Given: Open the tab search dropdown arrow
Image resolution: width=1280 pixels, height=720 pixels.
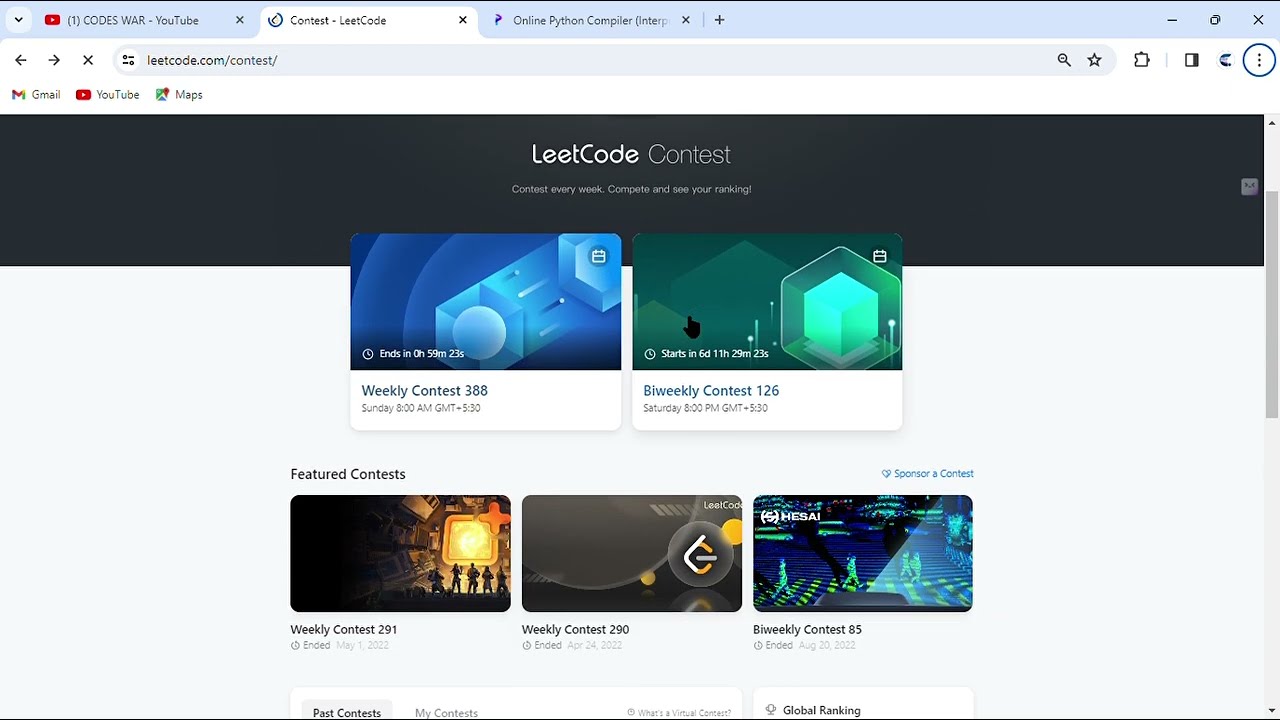Looking at the screenshot, I should tap(18, 20).
